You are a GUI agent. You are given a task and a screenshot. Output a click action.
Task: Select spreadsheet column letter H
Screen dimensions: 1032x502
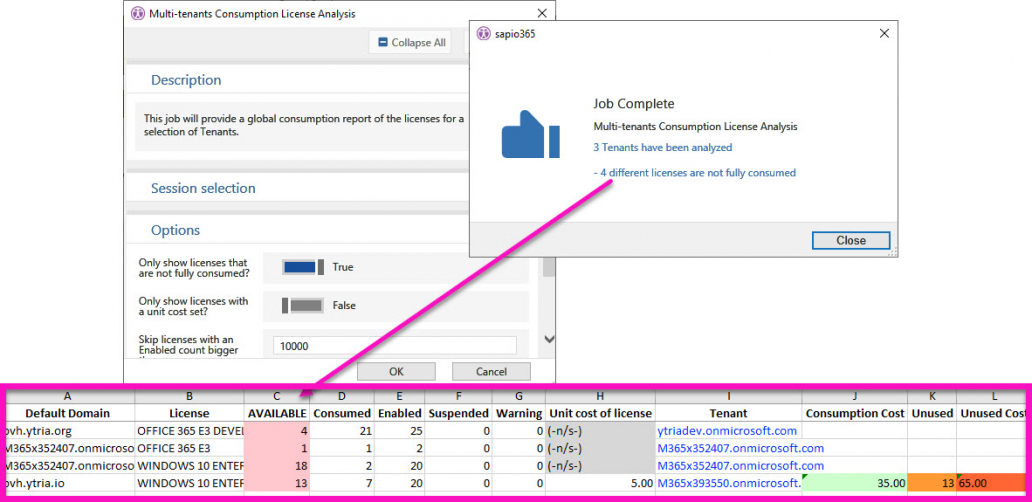[600, 396]
